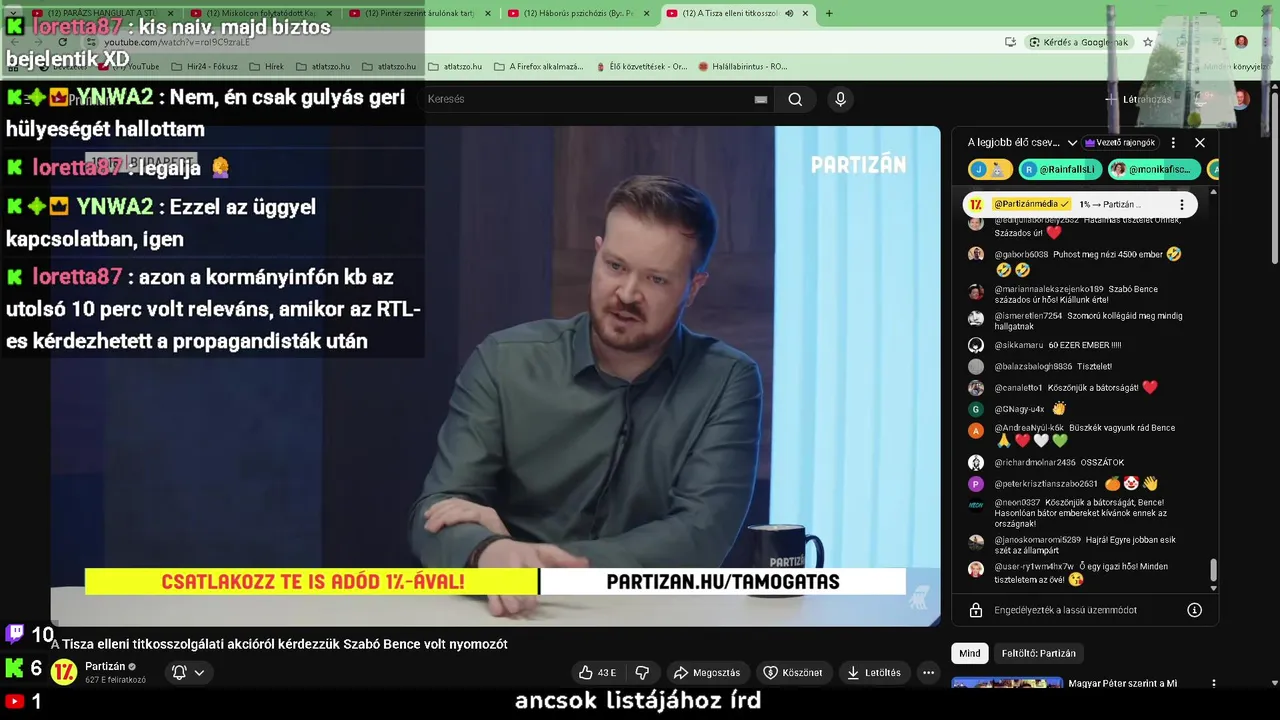Viewport: 1280px width, 720px height.
Task: Click the install/cast screen icon in address bar
Action: click(1010, 42)
